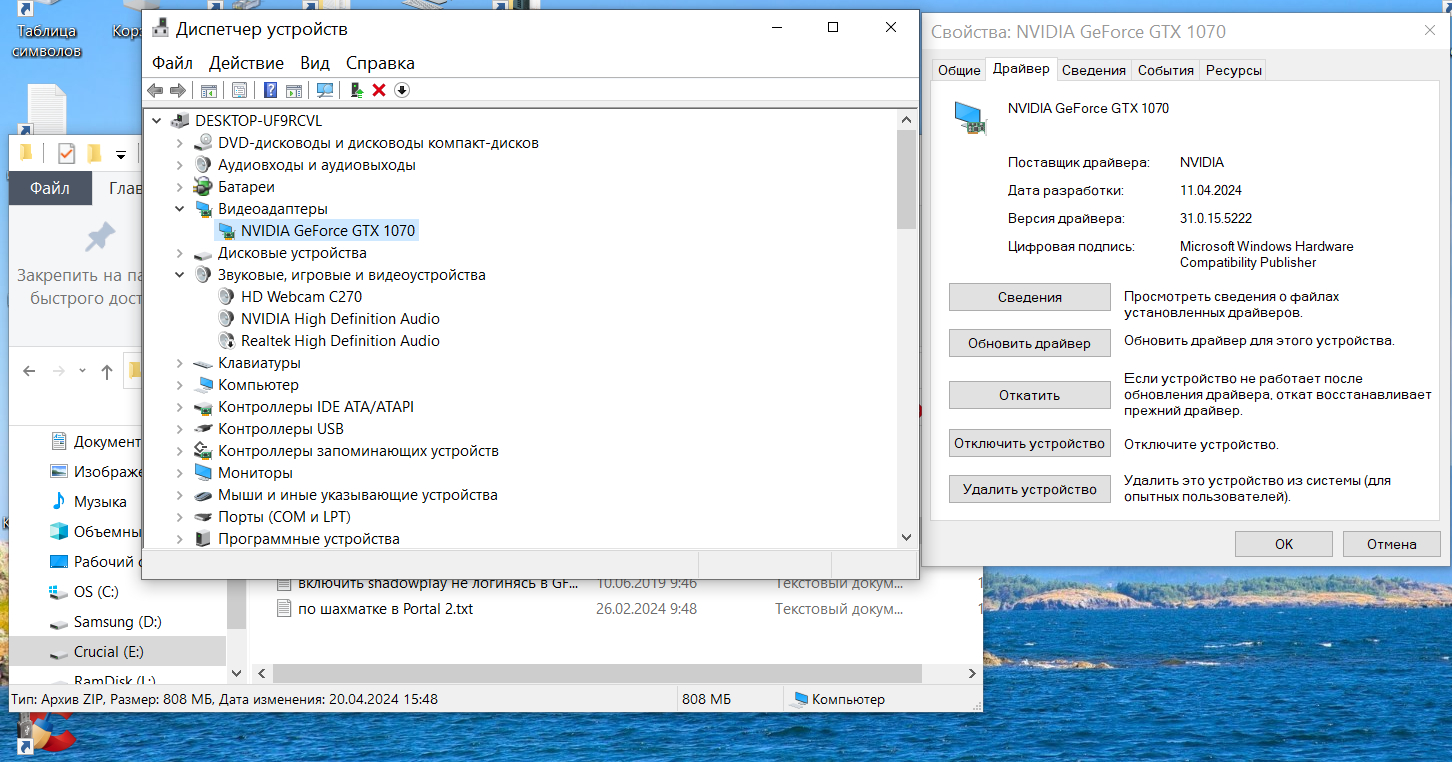Click the Удалить устройство button
Image resolution: width=1452 pixels, height=762 pixels.
click(1030, 489)
